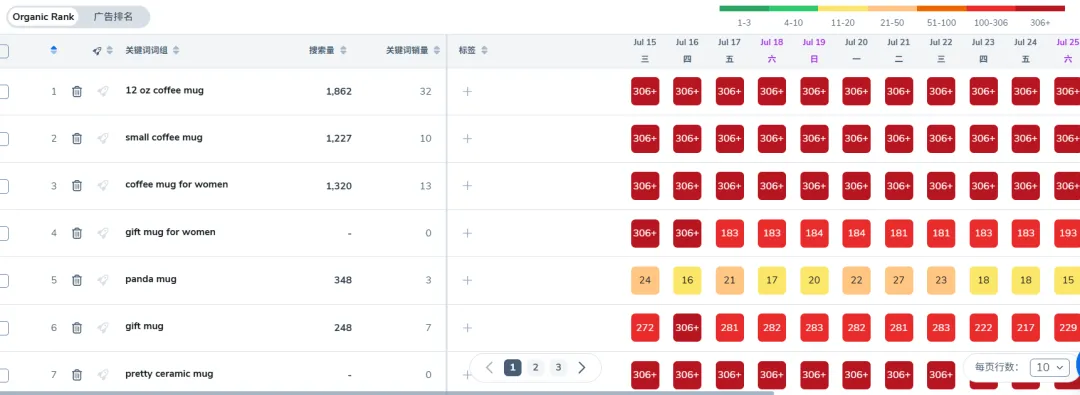1080x395 pixels.
Task: Click gift mug for women 184 on Jul 19
Action: [x=814, y=233]
